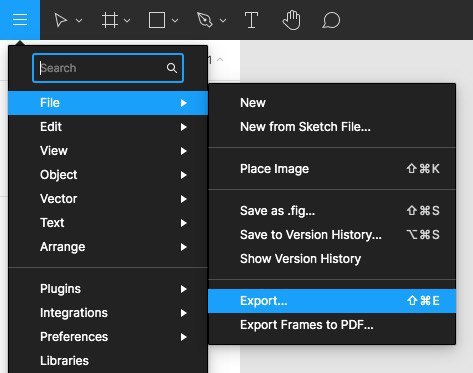This screenshot has height=373, width=473.
Task: Open the Object submenu
Action: click(108, 175)
